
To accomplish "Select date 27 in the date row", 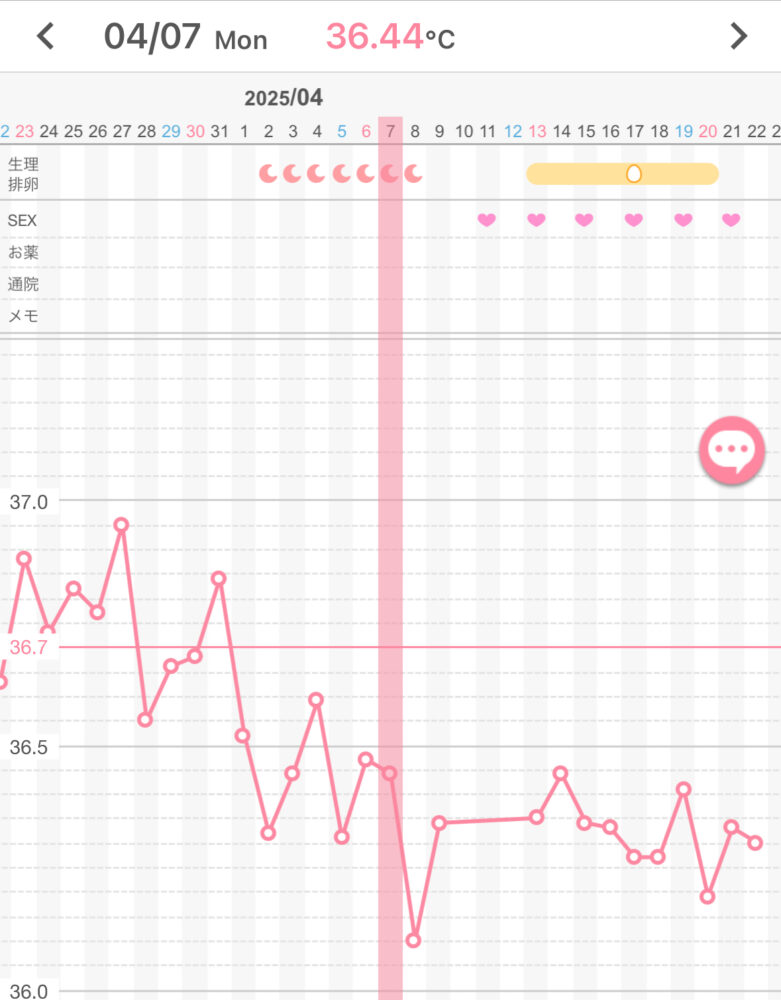I will 122,131.
